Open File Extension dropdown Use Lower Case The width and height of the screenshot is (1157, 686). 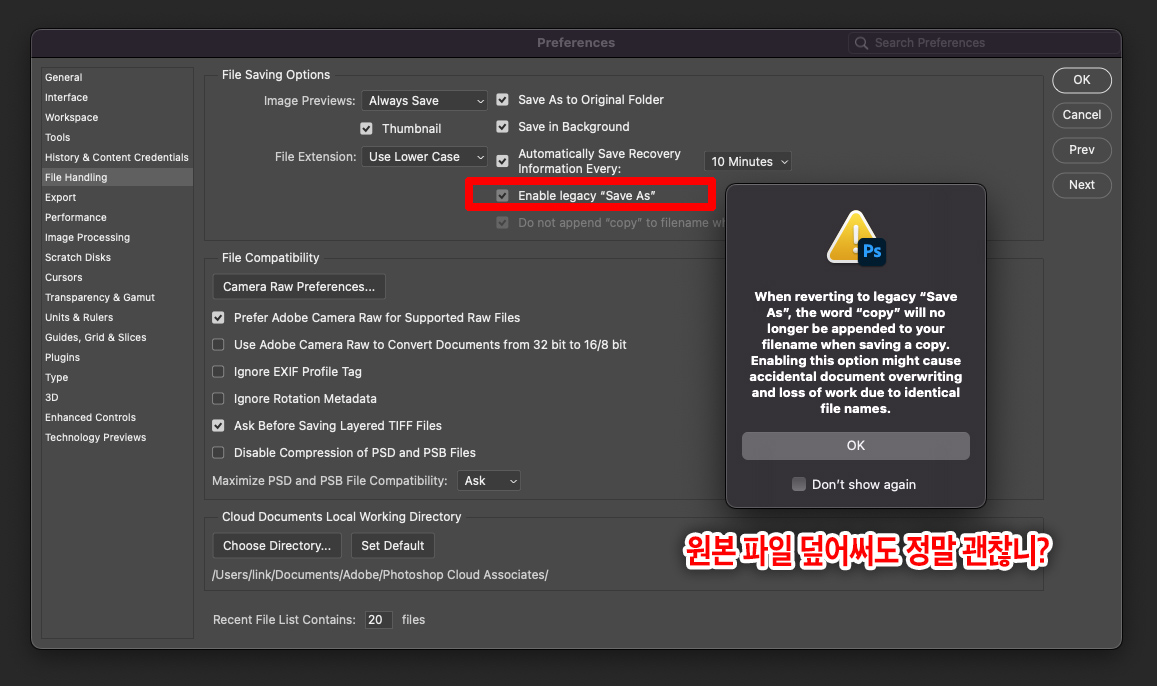(424, 156)
